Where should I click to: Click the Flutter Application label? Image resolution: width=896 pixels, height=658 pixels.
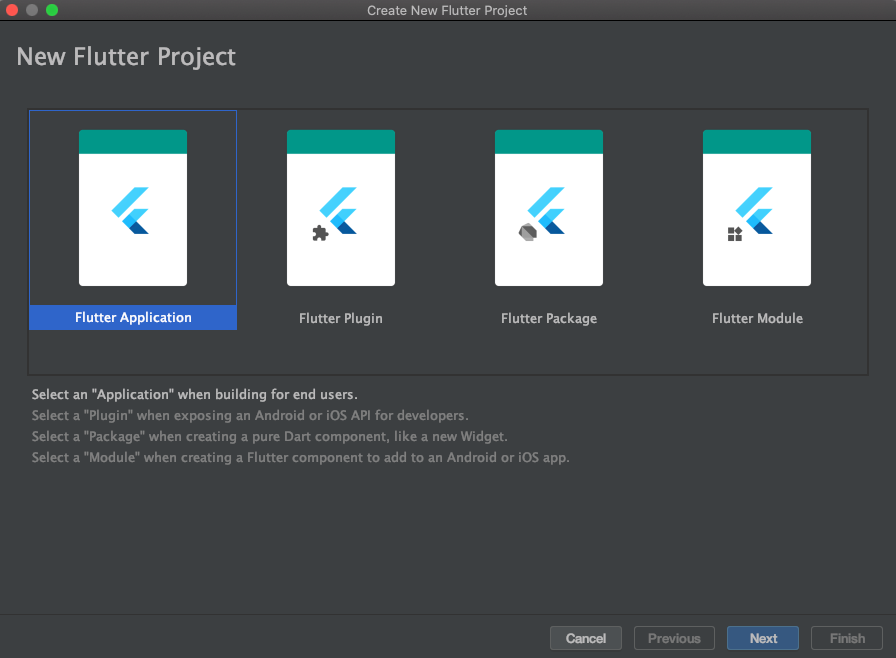coord(133,318)
